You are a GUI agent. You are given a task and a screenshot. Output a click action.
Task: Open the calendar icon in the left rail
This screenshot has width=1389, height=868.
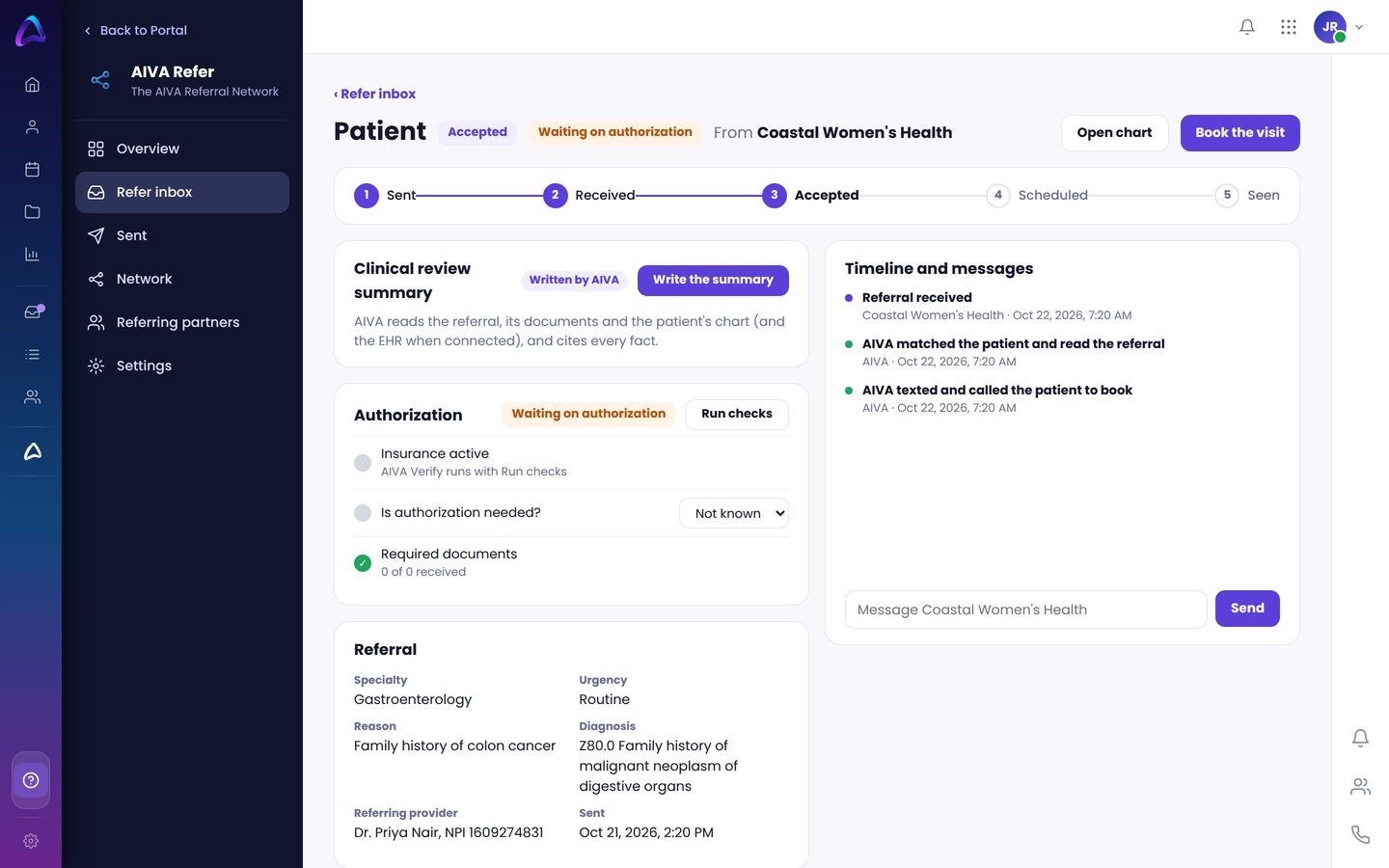(32, 170)
